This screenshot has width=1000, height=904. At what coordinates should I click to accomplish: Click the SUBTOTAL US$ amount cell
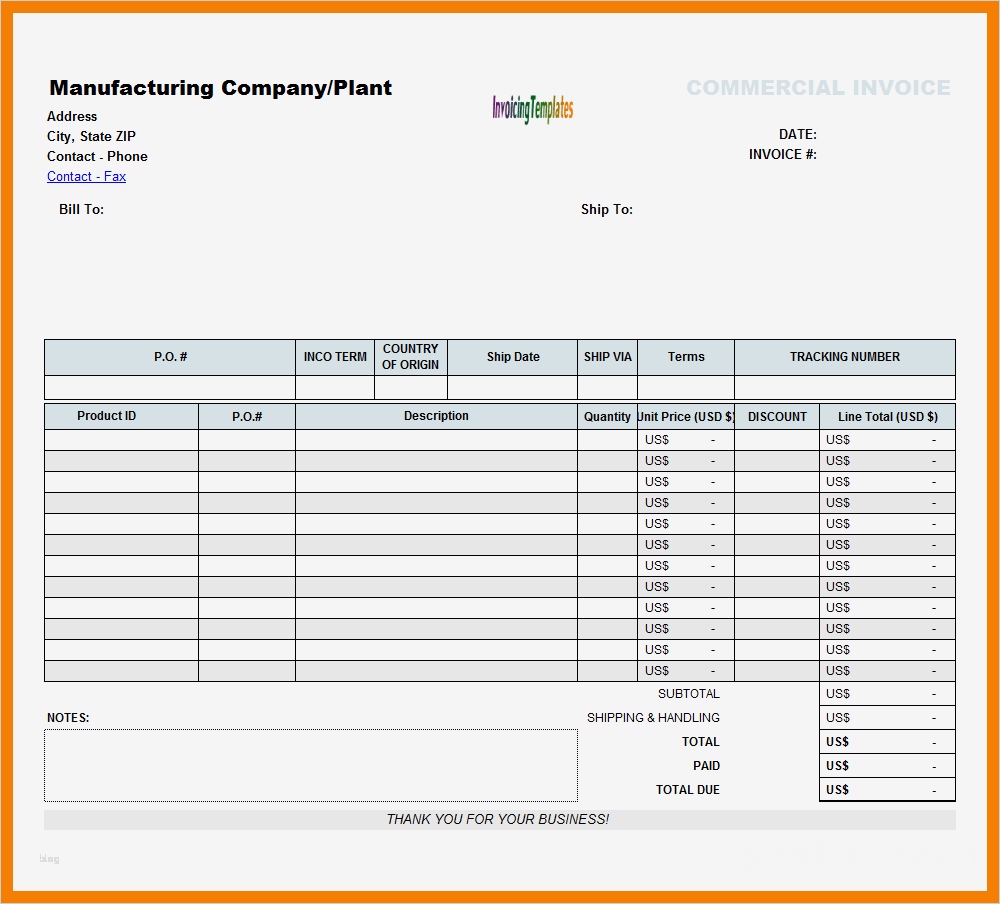pos(887,693)
